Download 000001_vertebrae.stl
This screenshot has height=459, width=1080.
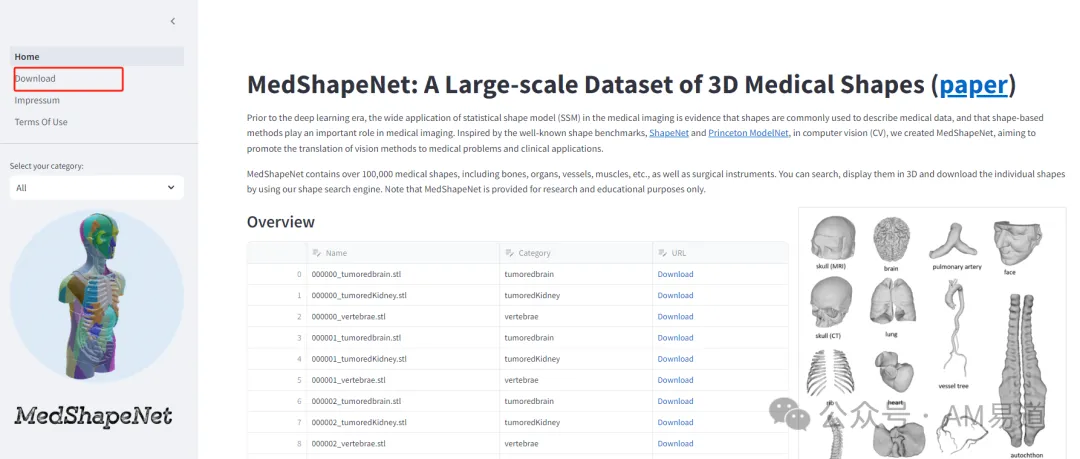pos(675,380)
